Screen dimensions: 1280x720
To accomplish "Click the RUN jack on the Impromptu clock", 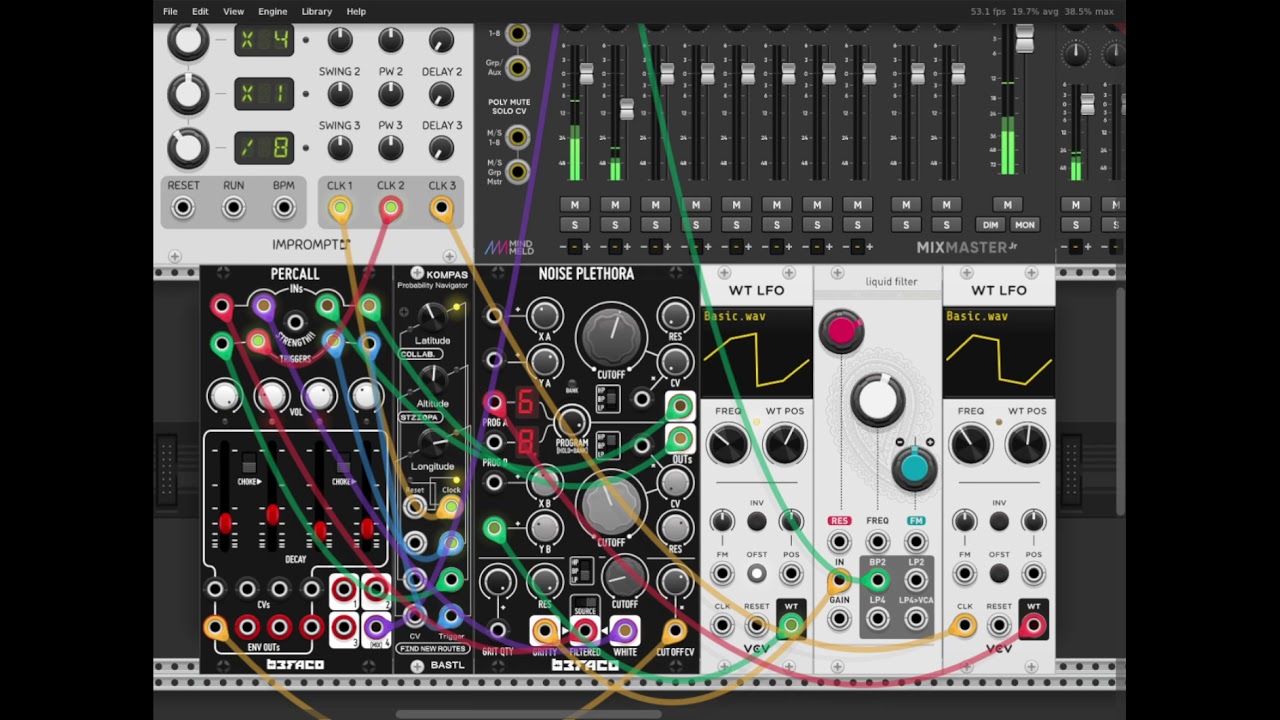I will (233, 208).
